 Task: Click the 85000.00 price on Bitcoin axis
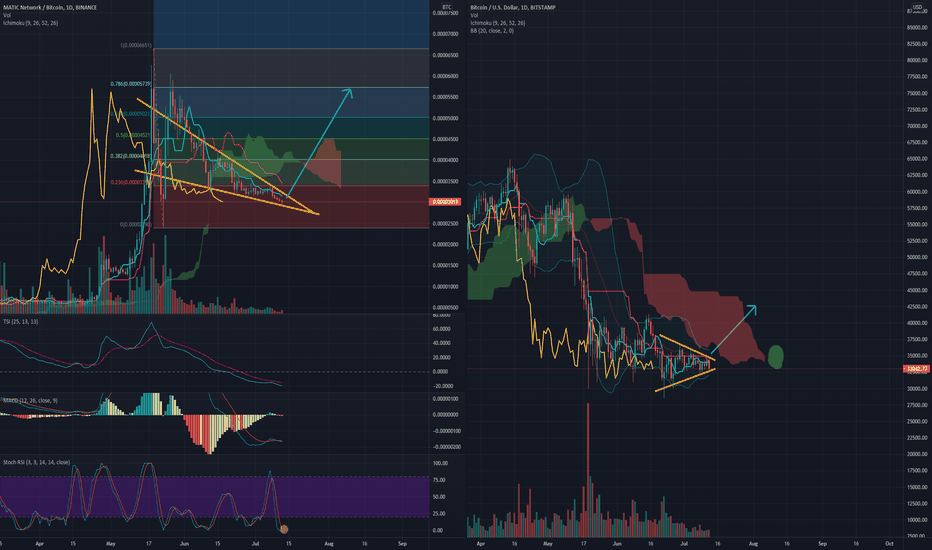click(917, 27)
